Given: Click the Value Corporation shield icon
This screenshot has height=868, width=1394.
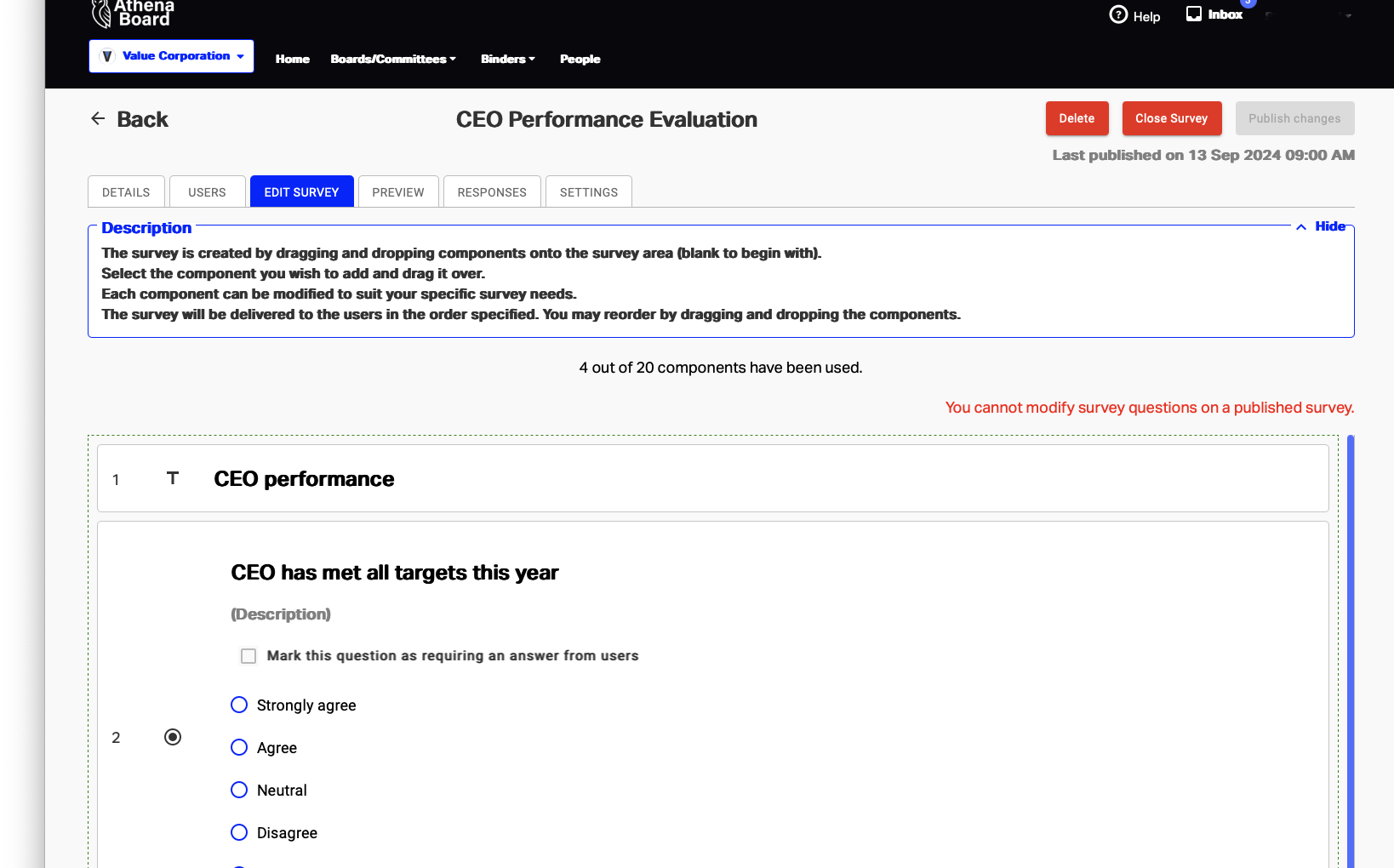Looking at the screenshot, I should (107, 56).
